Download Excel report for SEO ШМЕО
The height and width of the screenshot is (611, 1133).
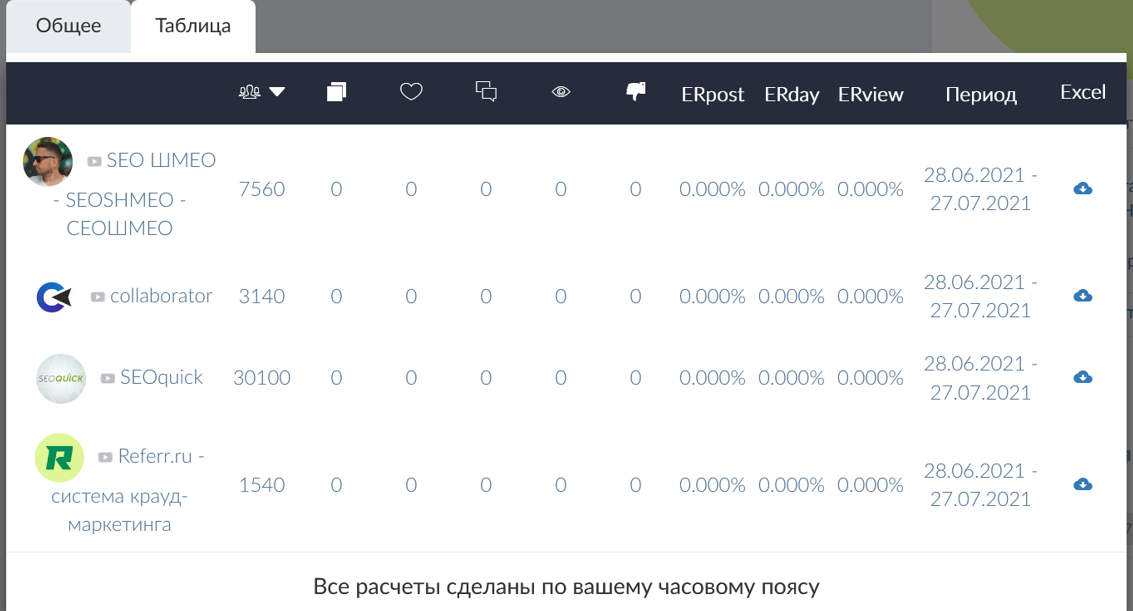pos(1082,189)
